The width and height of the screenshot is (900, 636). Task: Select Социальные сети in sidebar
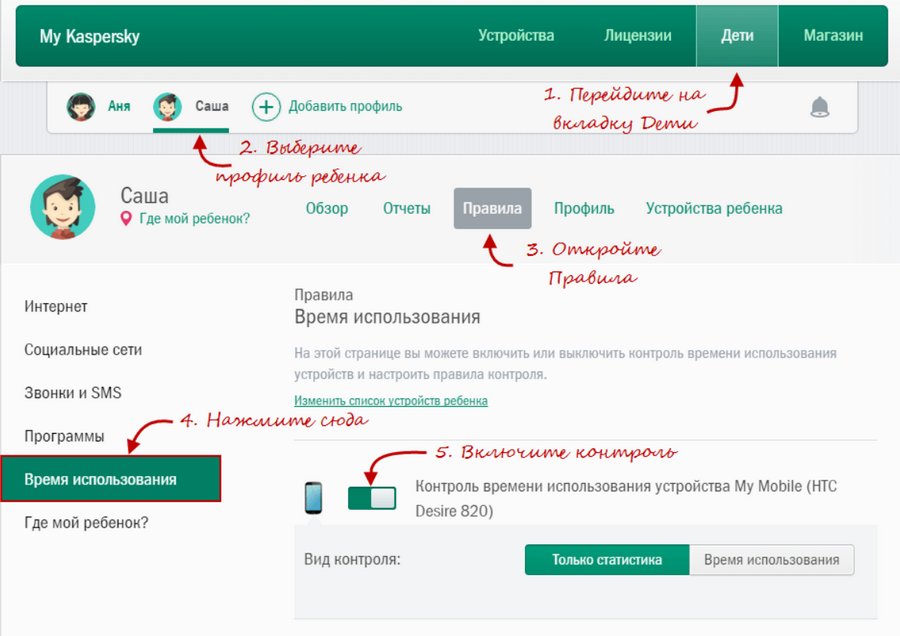click(83, 350)
